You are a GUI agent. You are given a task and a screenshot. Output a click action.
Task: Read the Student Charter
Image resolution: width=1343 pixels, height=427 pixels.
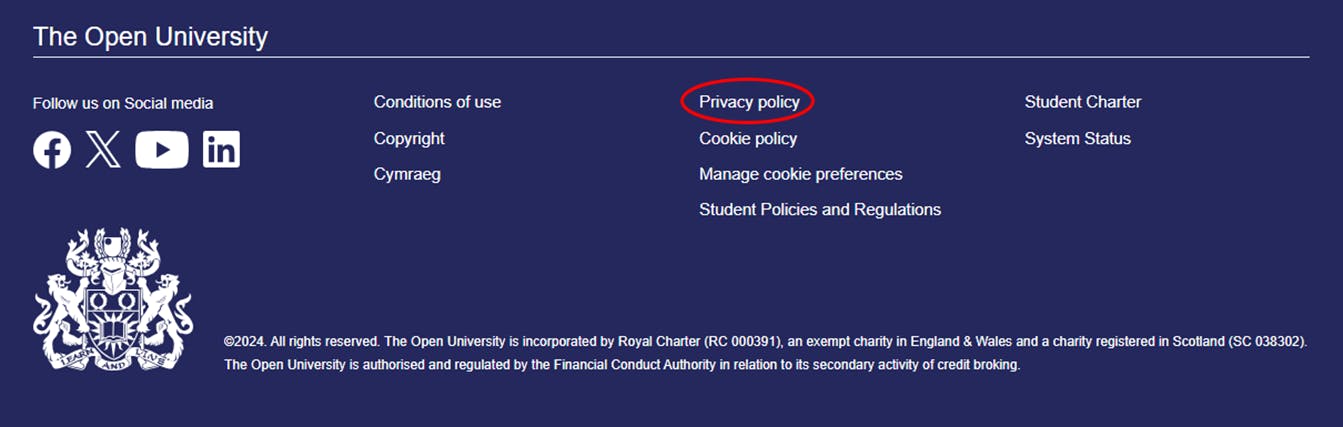[x=1082, y=102]
